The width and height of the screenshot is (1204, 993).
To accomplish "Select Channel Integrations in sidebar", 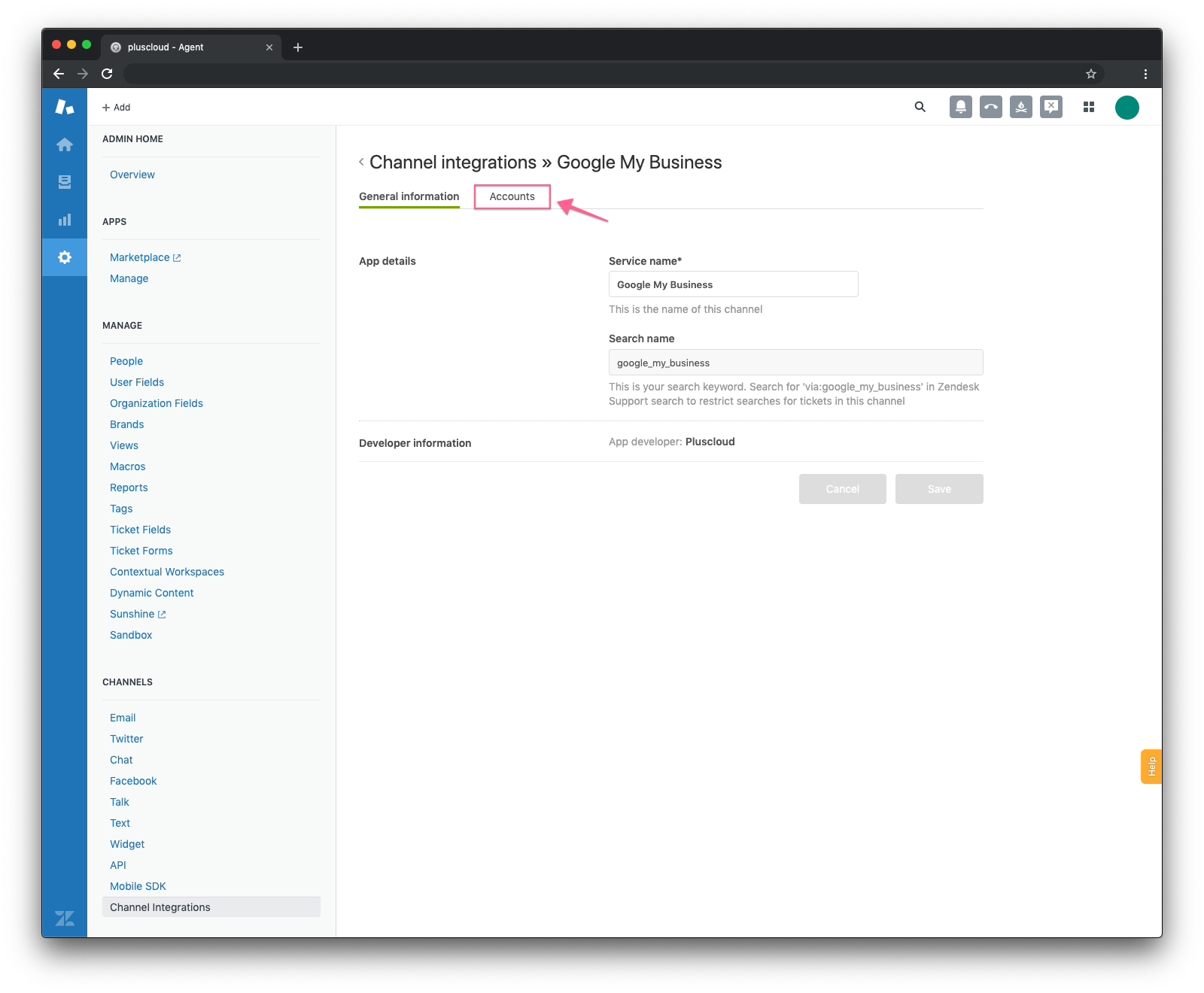I will coord(211,907).
